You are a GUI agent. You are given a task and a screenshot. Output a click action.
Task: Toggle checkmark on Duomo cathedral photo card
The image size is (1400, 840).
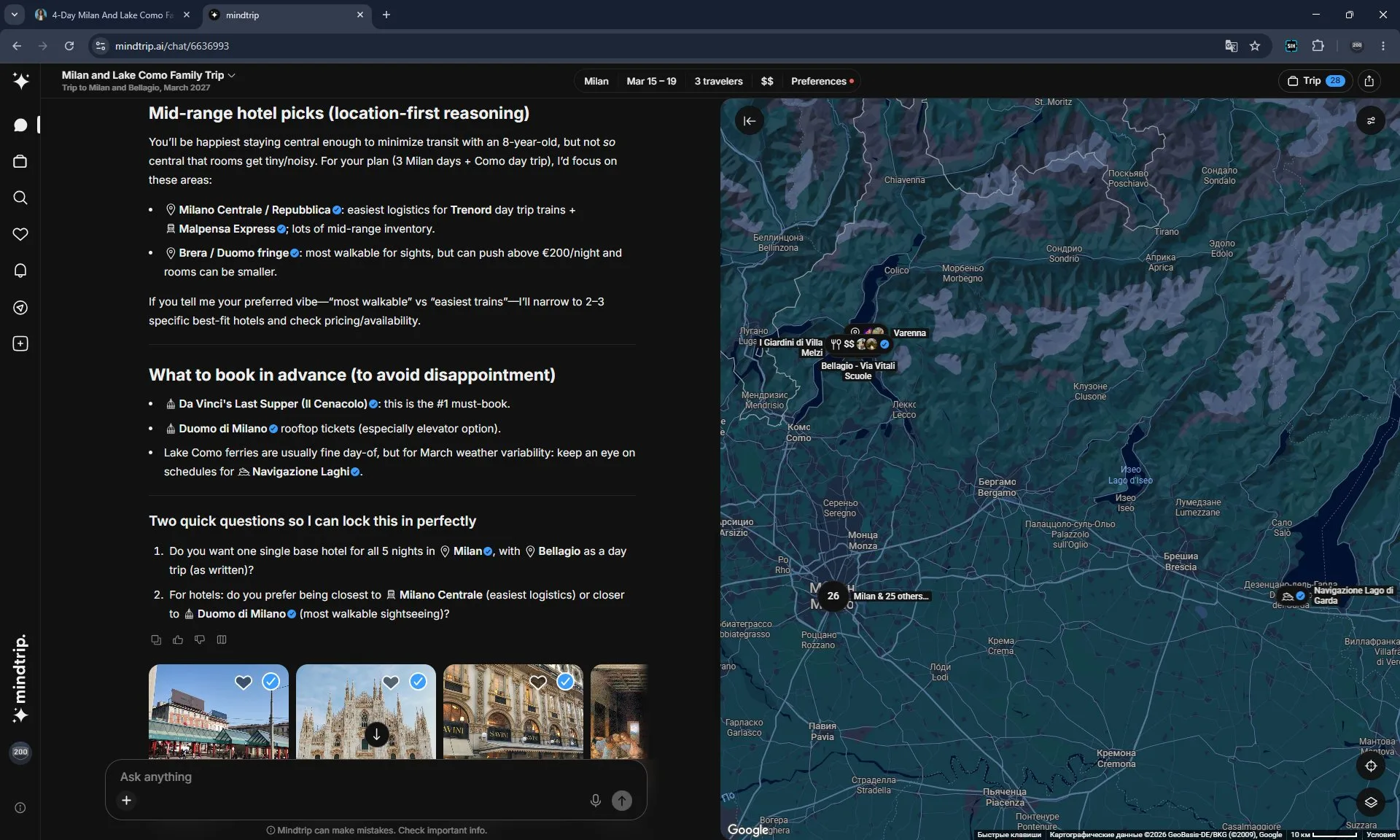[418, 681]
